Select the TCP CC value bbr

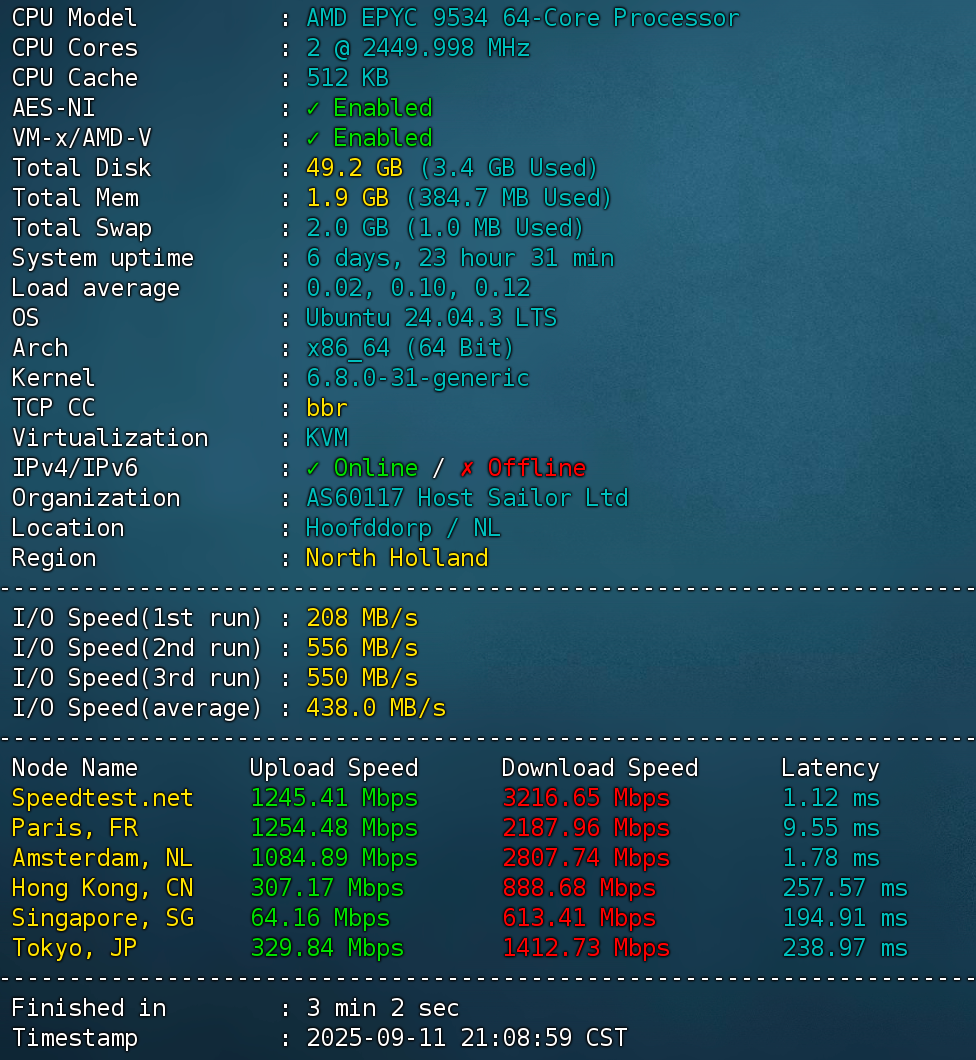point(326,408)
